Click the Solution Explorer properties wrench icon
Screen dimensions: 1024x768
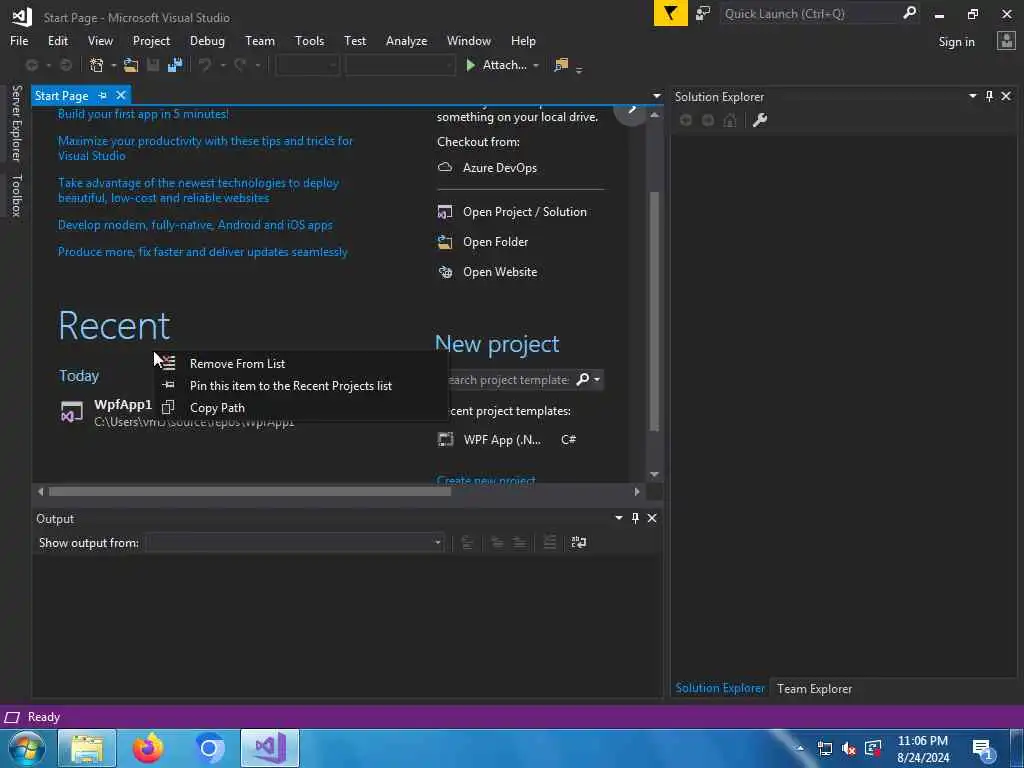pyautogui.click(x=760, y=120)
